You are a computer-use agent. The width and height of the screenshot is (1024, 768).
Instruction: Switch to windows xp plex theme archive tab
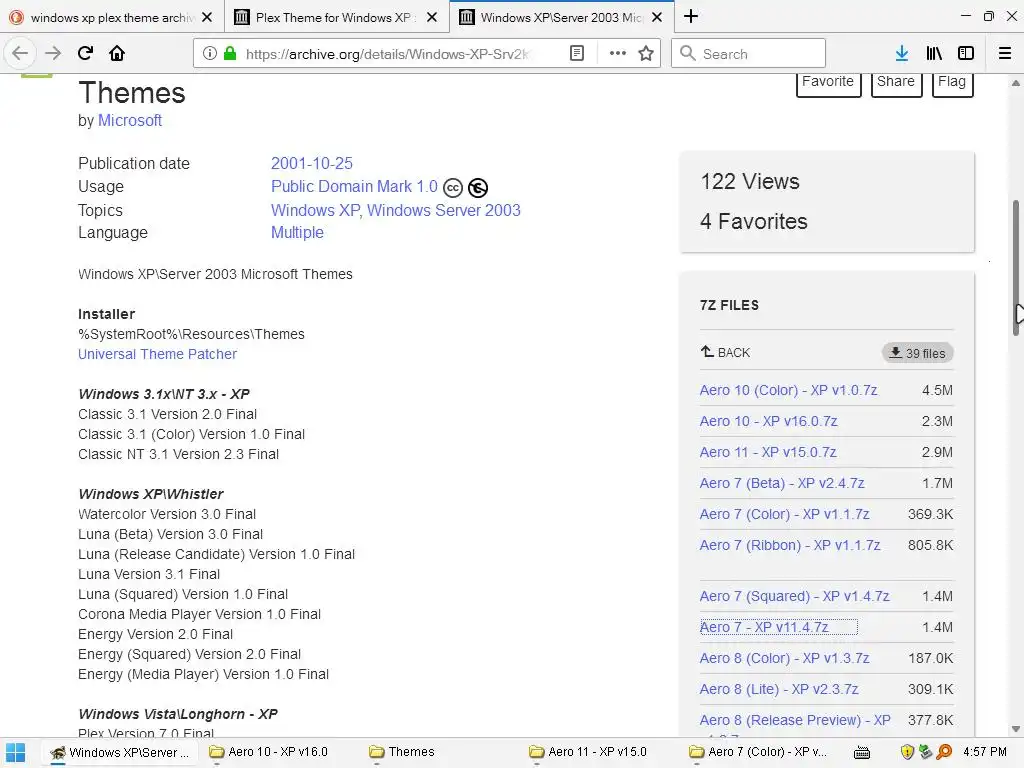point(112,18)
